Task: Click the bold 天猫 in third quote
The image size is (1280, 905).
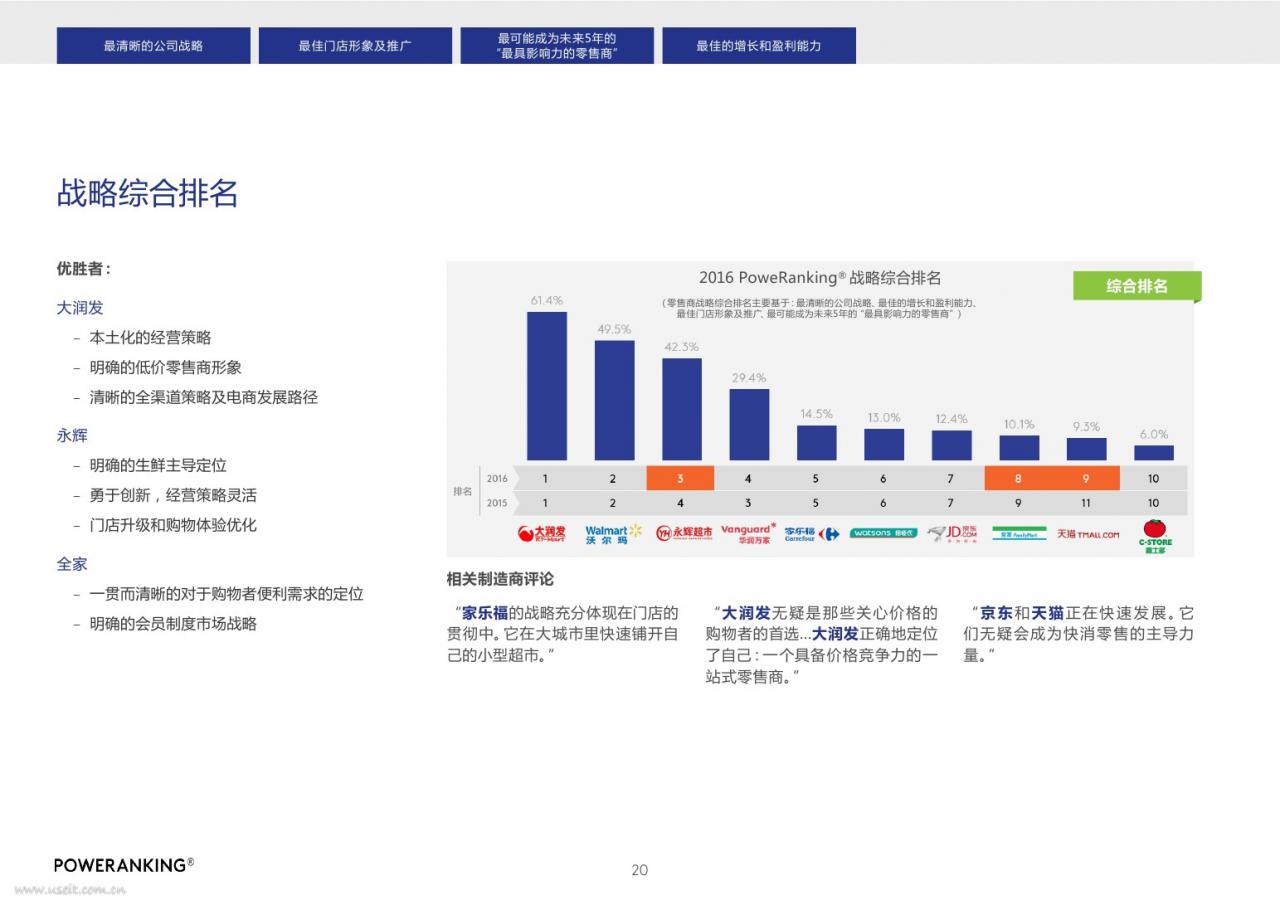Action: 1047,613
